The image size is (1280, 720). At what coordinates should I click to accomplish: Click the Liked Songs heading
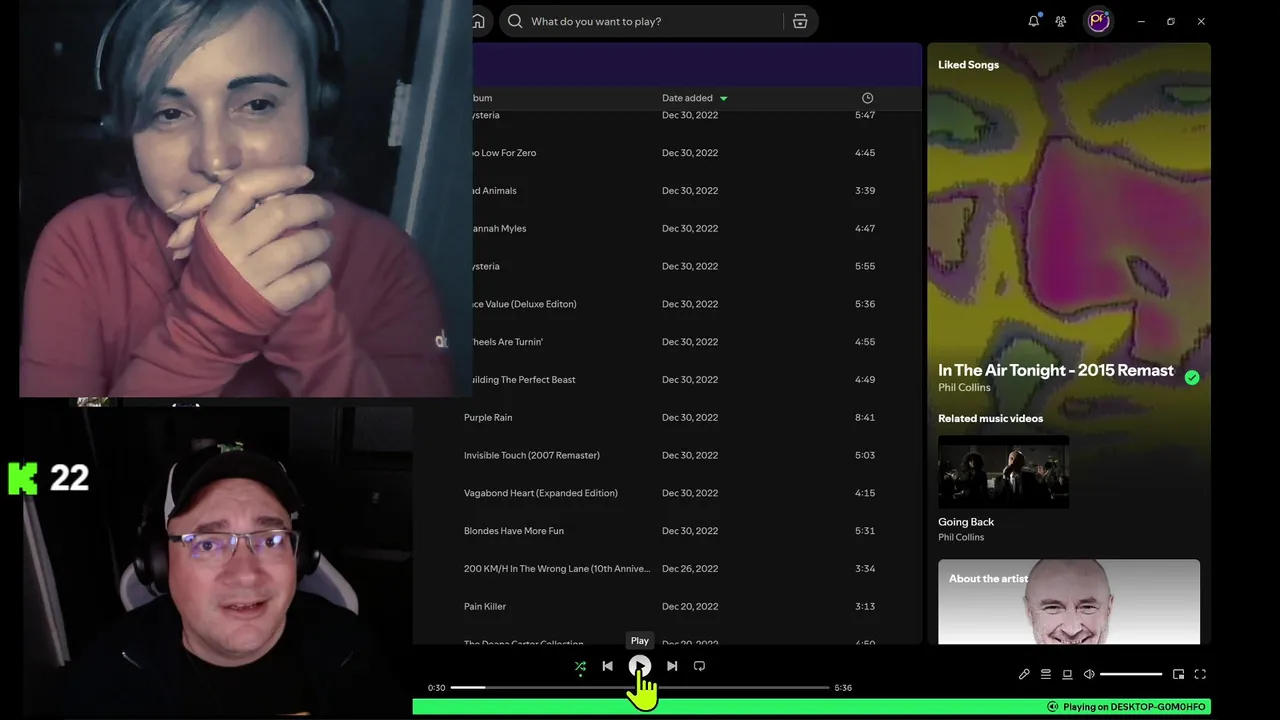968,65
